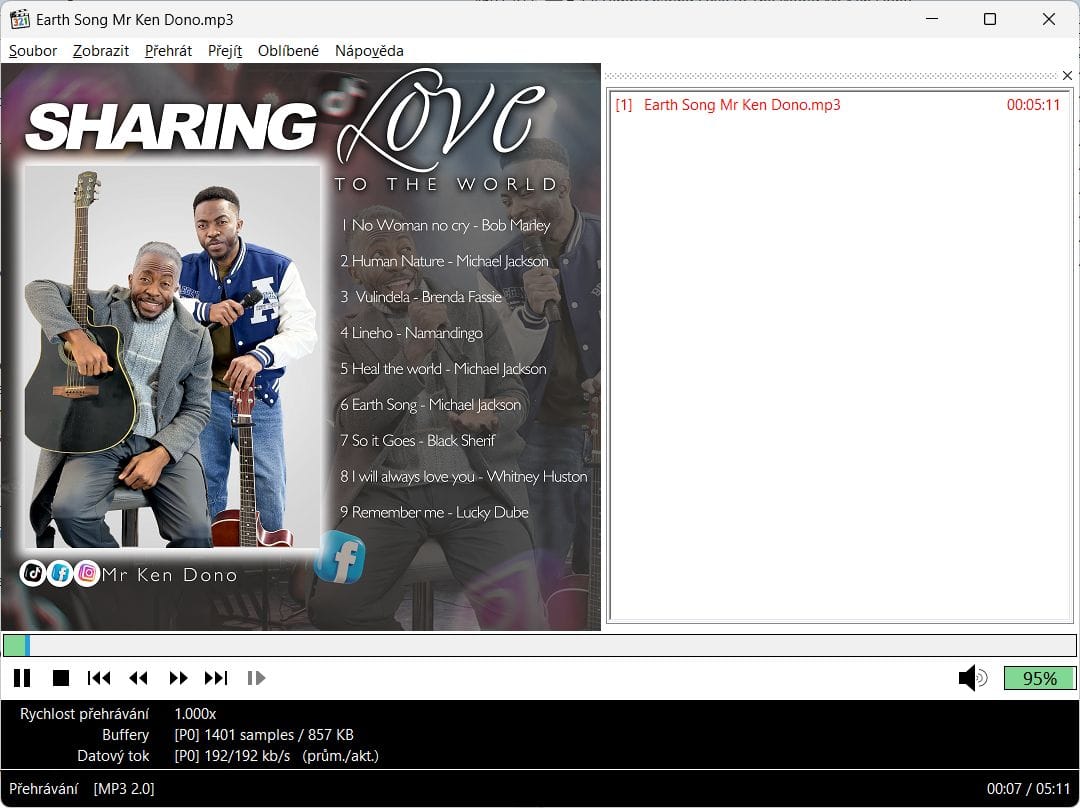Minimize the player window
Viewport: 1080px width, 808px height.
tap(932, 19)
